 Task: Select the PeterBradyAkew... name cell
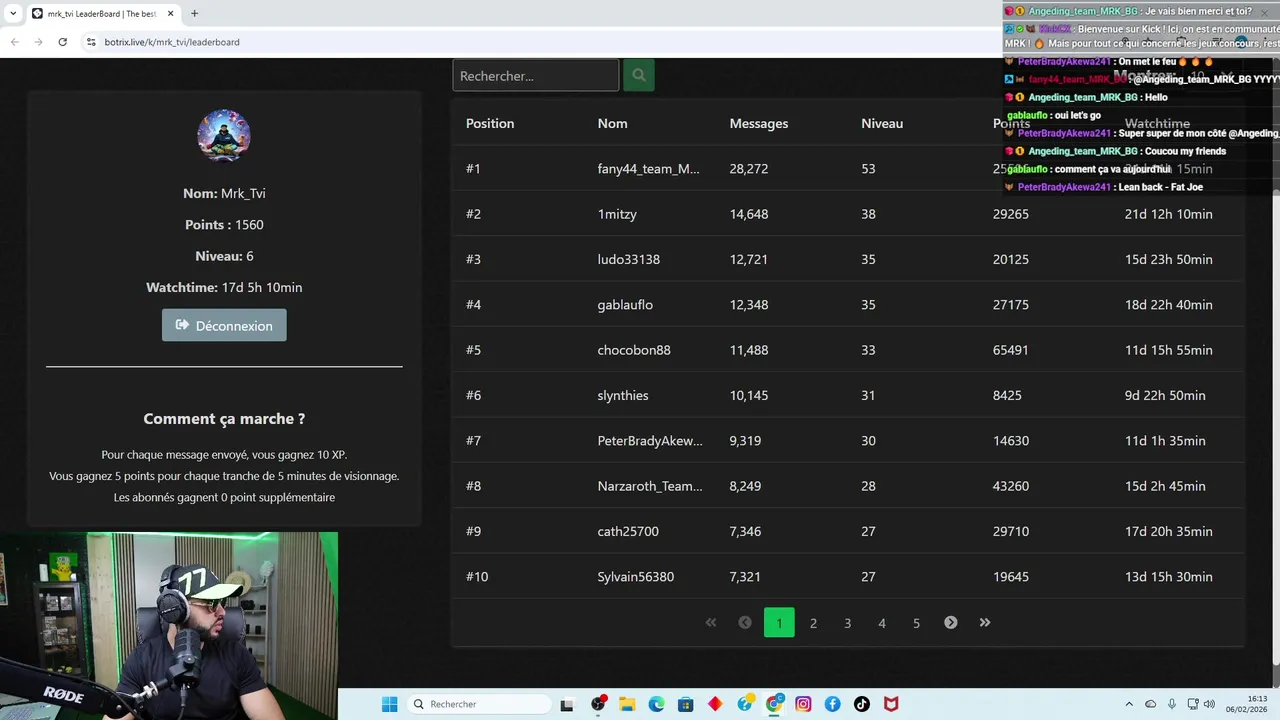point(650,441)
